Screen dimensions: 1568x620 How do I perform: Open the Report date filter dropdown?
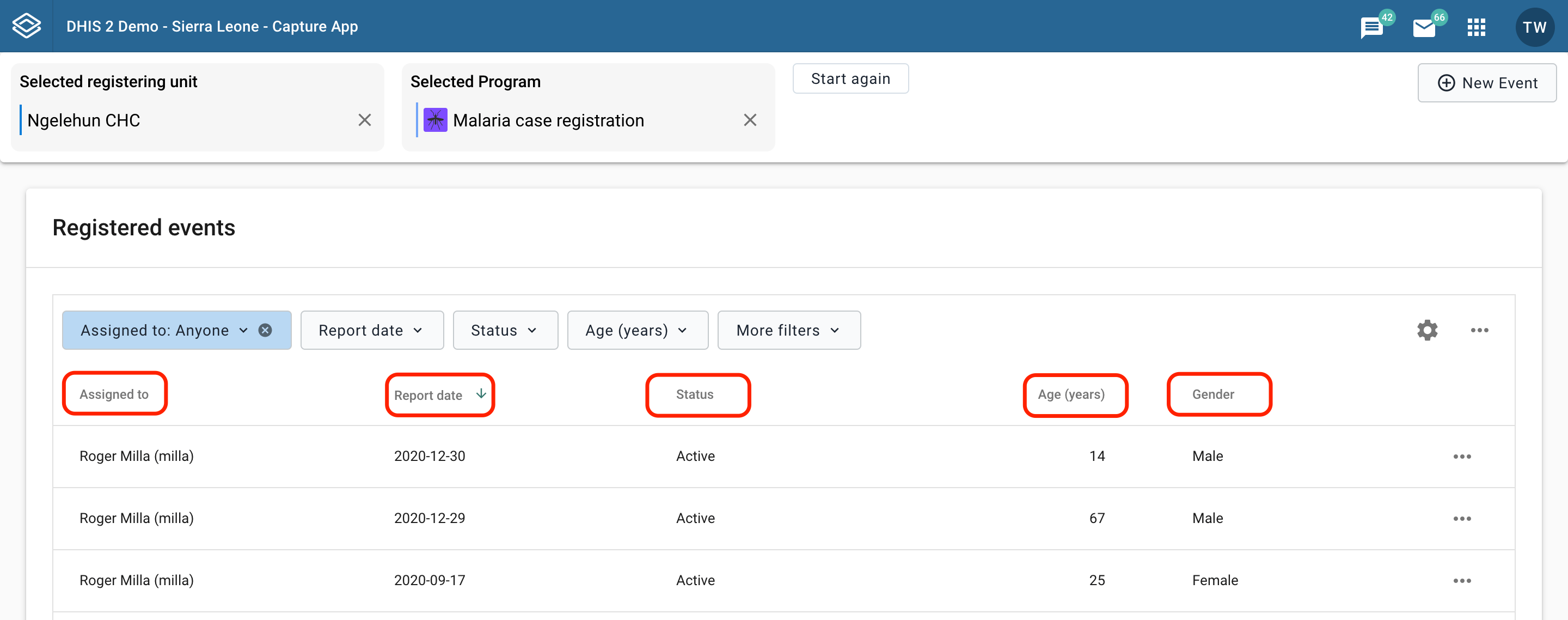[x=372, y=330]
